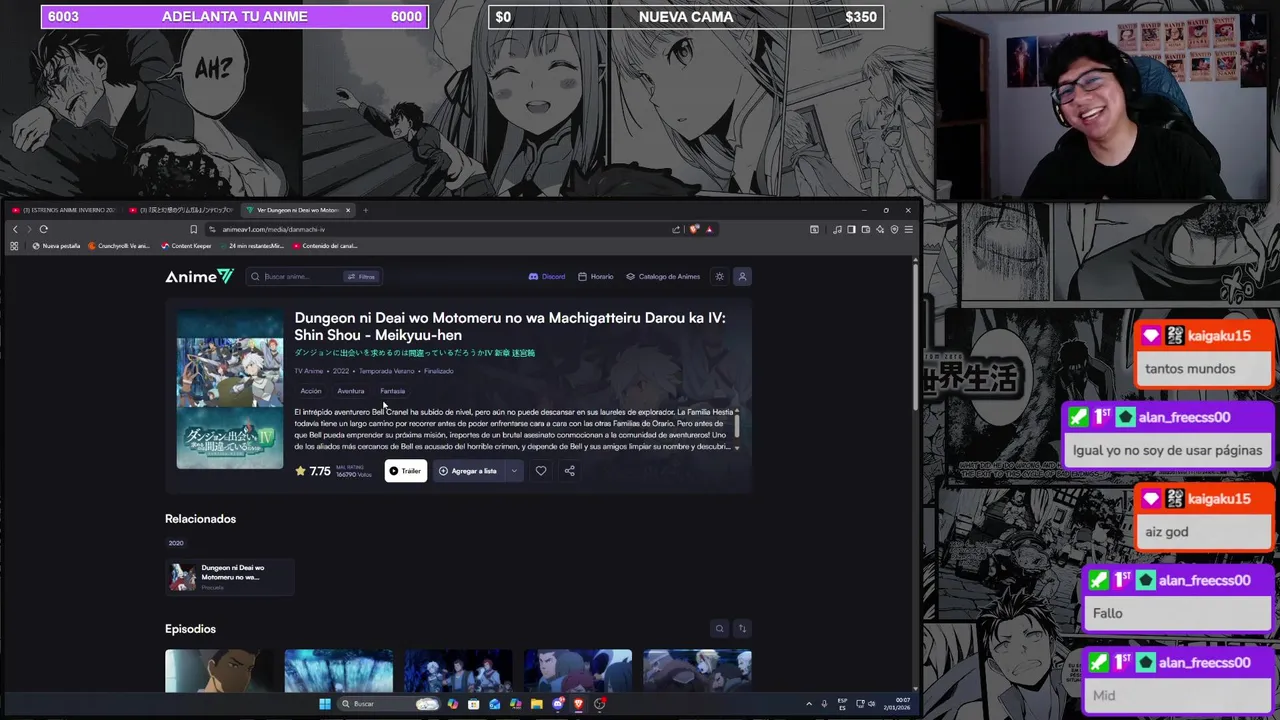Viewport: 1280px width, 720px height.
Task: Open related Dungeon ni Deai wo Motomeru prequel
Action: point(230,576)
